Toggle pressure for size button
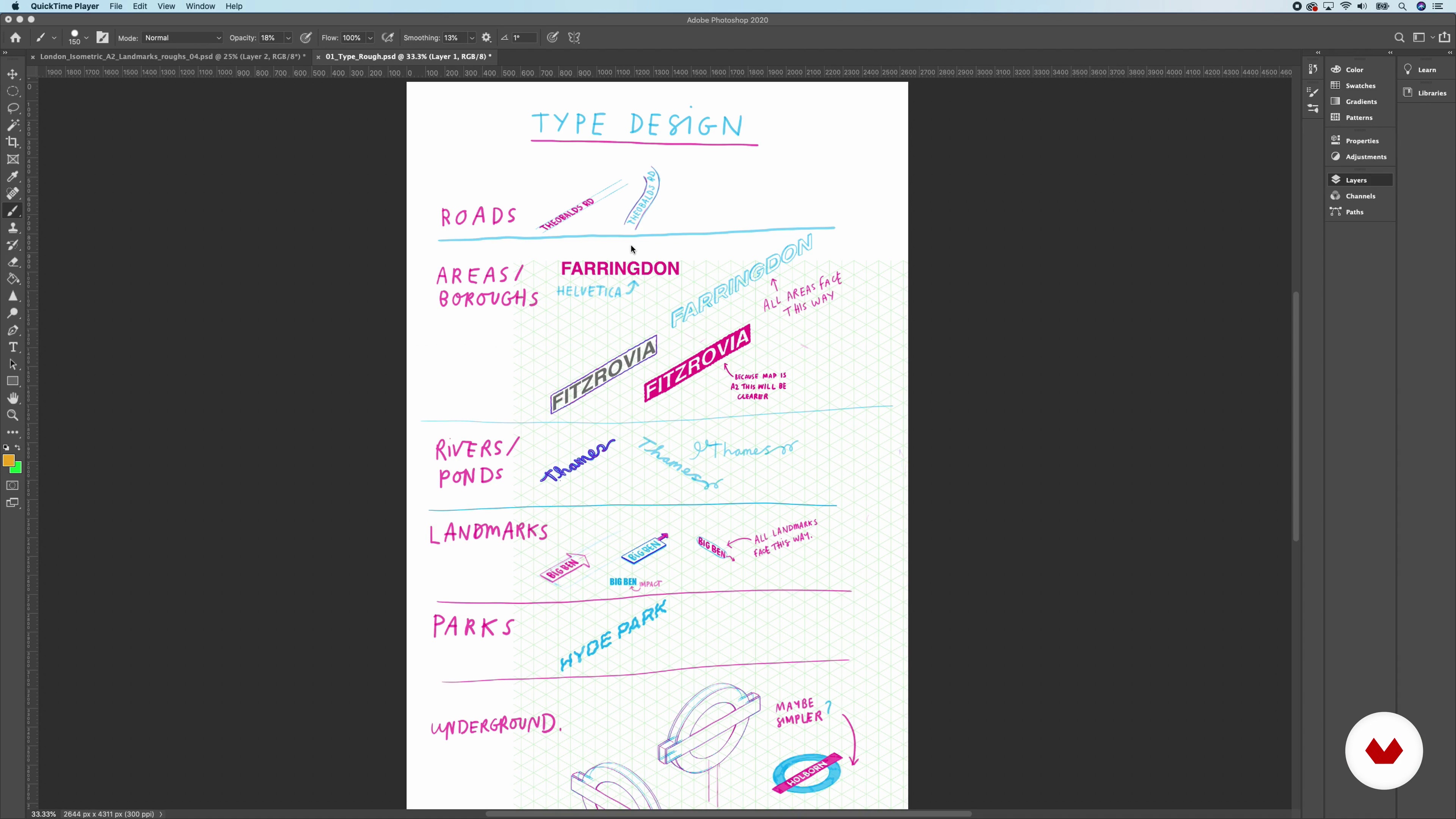The height and width of the screenshot is (819, 1456). pyautogui.click(x=553, y=37)
